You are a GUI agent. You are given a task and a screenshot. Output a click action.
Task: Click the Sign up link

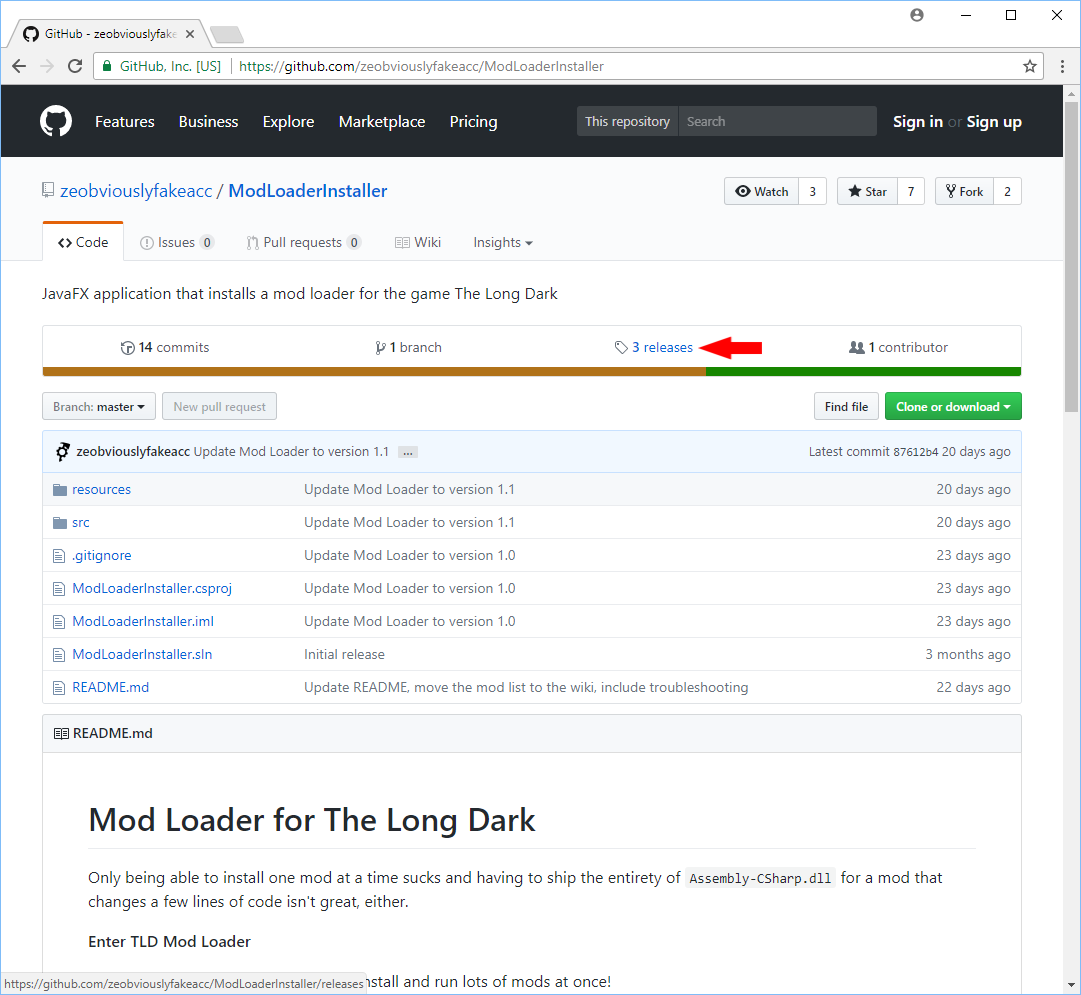coord(994,122)
